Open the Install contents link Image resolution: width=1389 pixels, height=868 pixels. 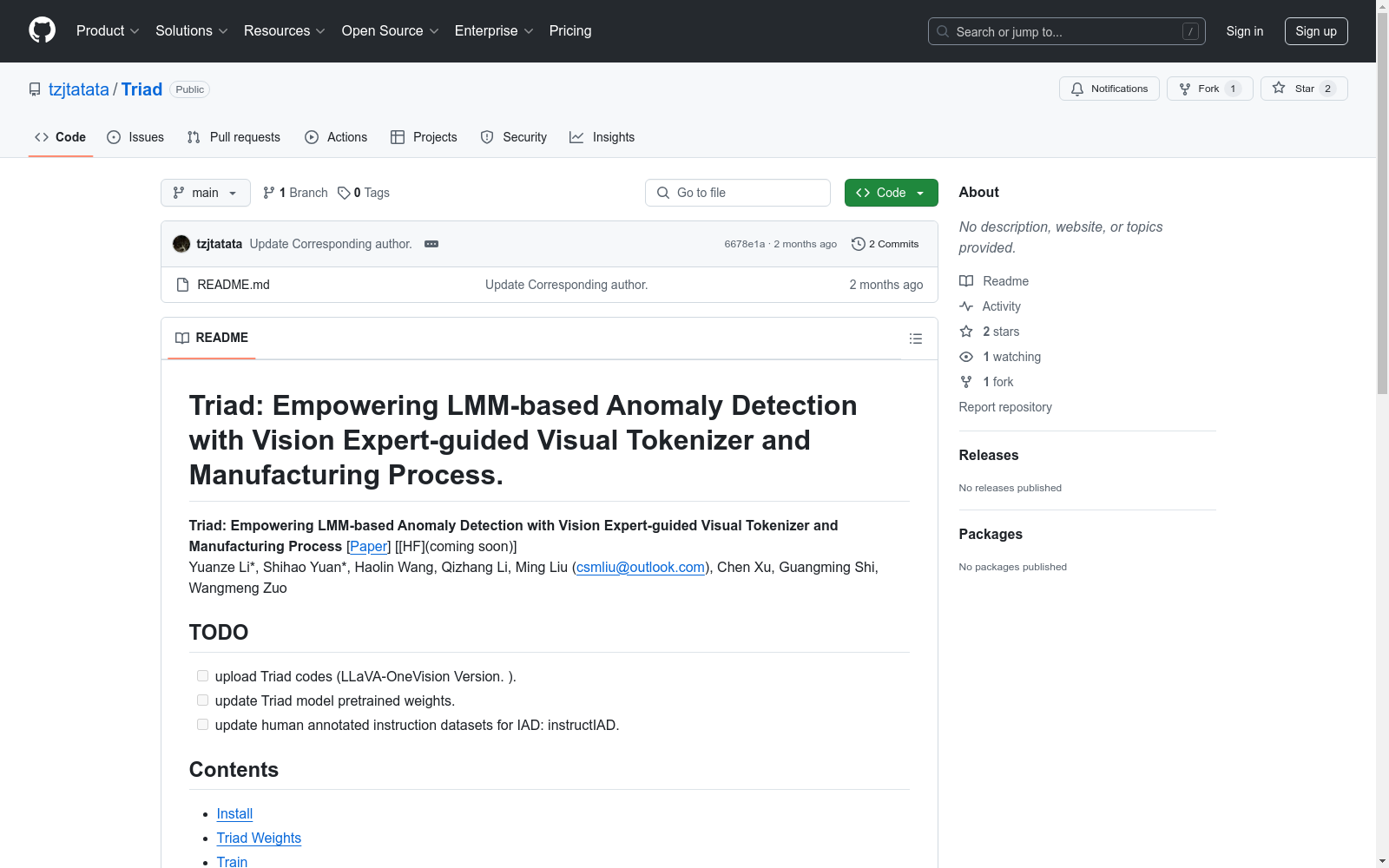[234, 813]
